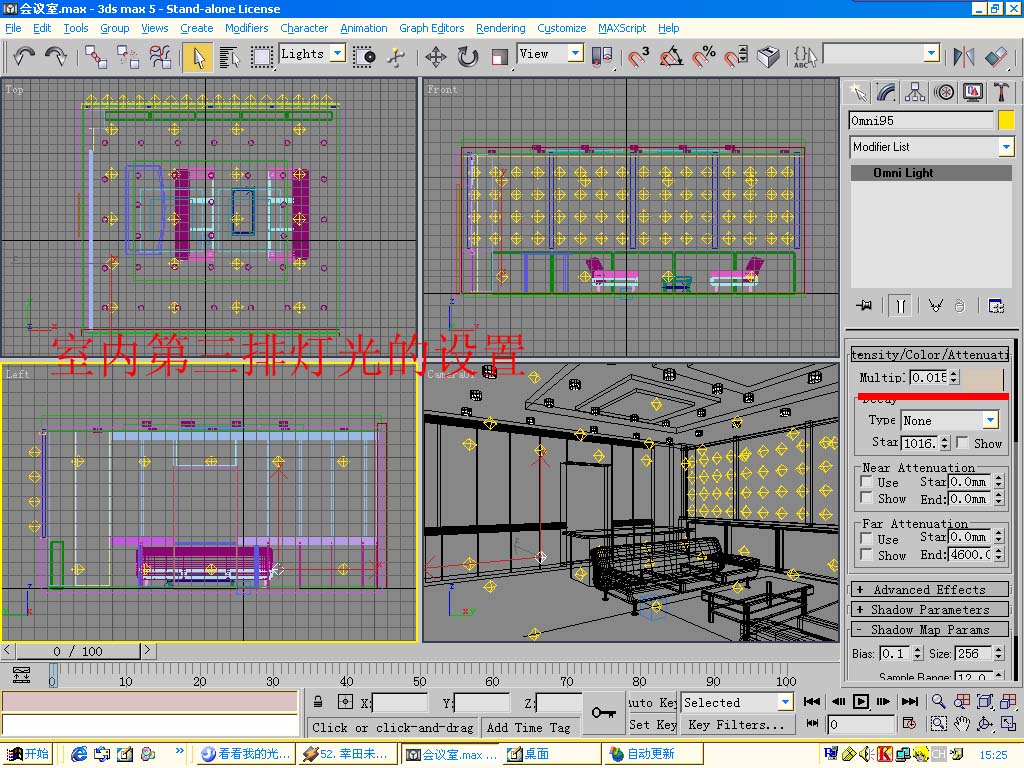The width and height of the screenshot is (1024, 768).
Task: Open the Graph Editors menu
Action: click(x=431, y=28)
